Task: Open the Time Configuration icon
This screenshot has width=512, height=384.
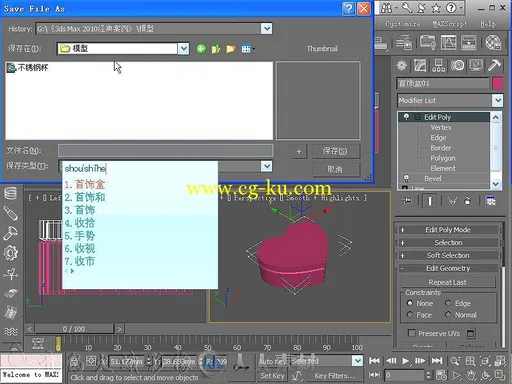Action: (441, 375)
